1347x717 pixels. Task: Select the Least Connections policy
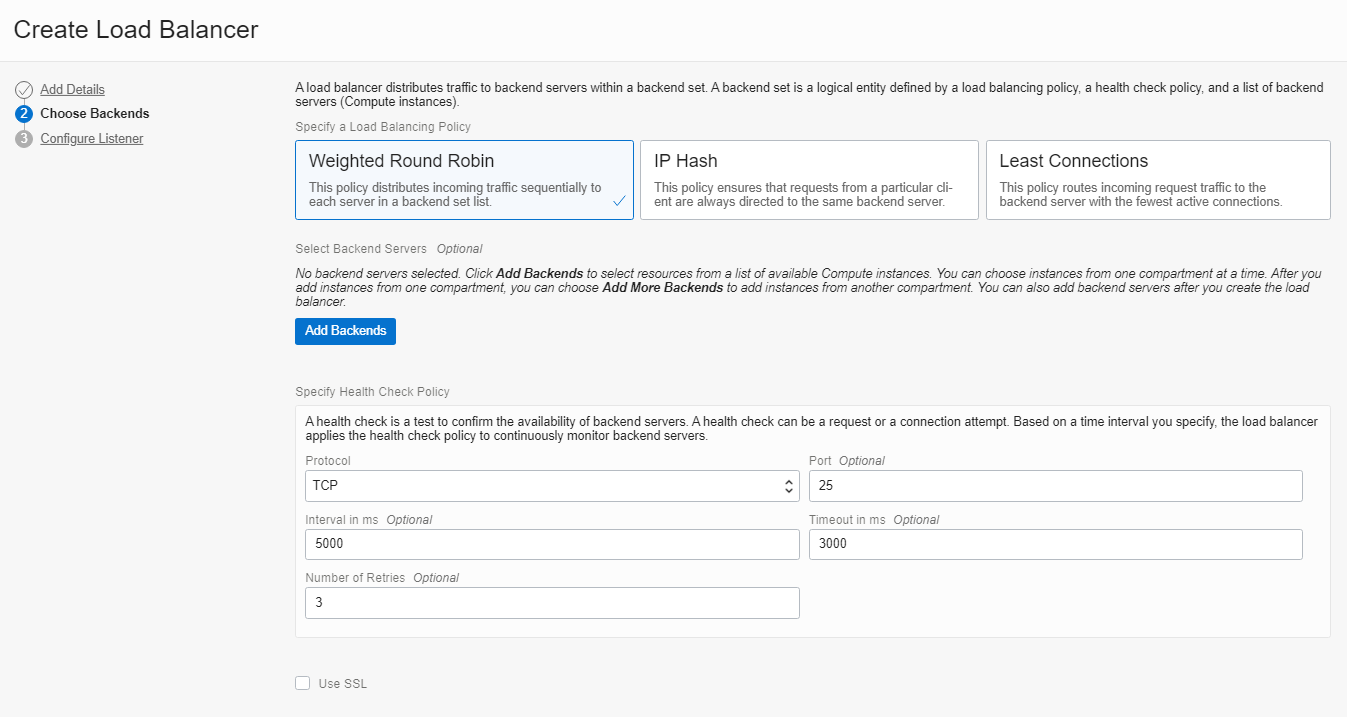(x=1157, y=180)
